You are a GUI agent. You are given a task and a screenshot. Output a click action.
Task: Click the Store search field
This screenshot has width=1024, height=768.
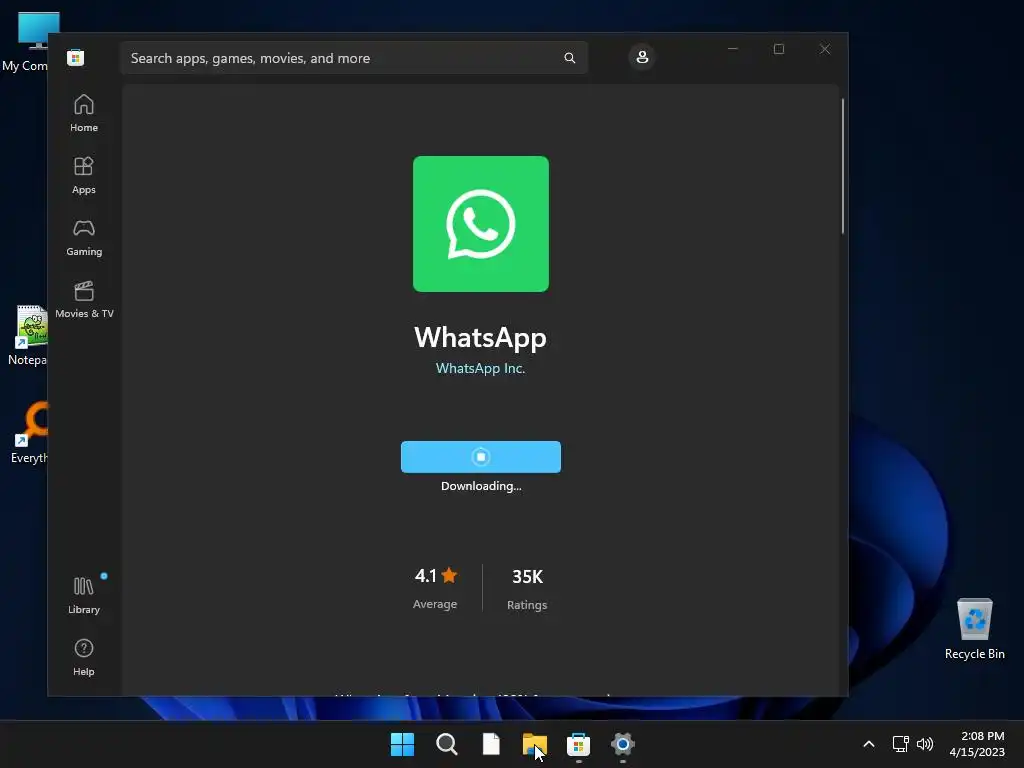coord(354,58)
